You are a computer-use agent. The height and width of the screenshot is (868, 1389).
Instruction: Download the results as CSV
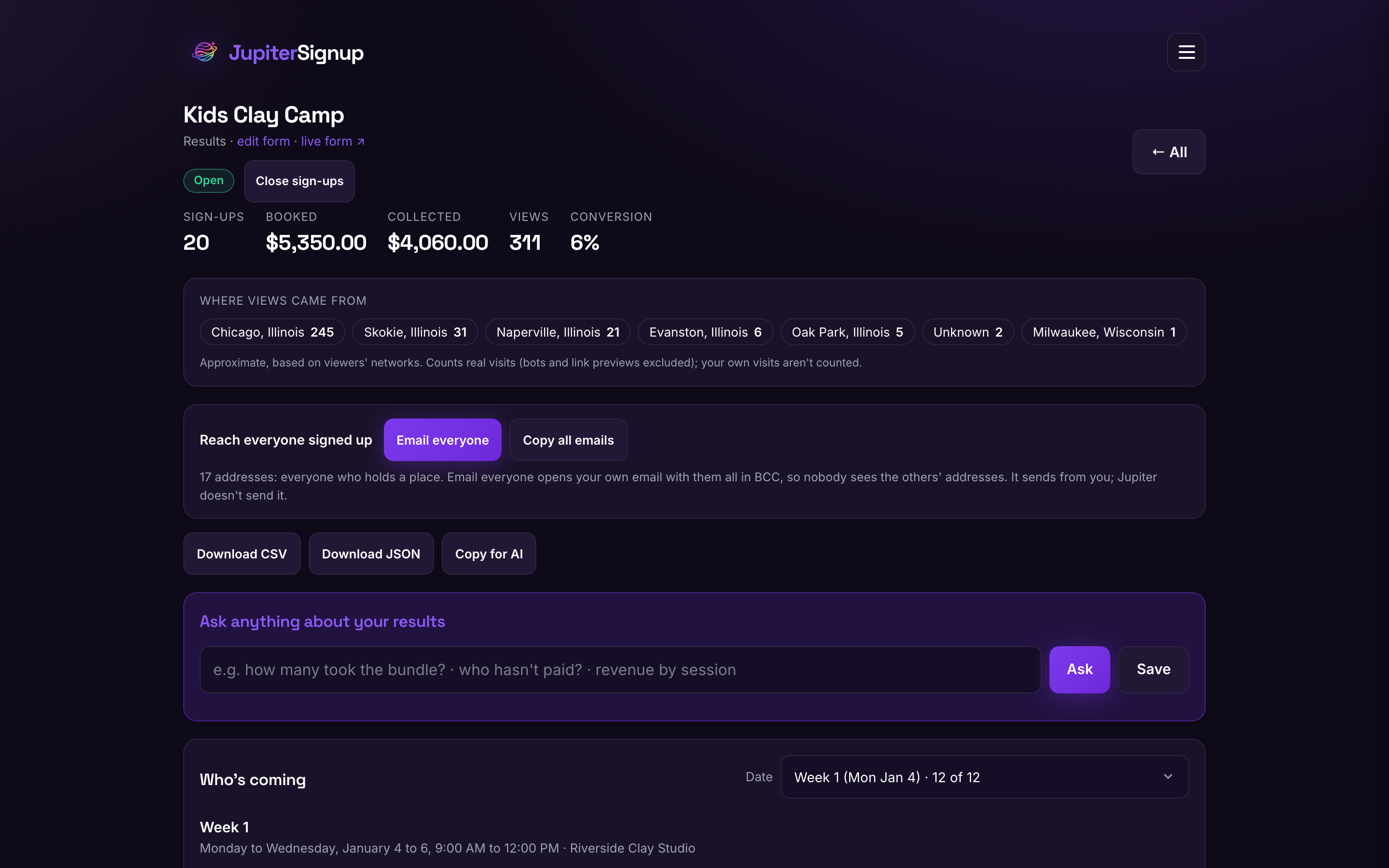pyautogui.click(x=242, y=554)
